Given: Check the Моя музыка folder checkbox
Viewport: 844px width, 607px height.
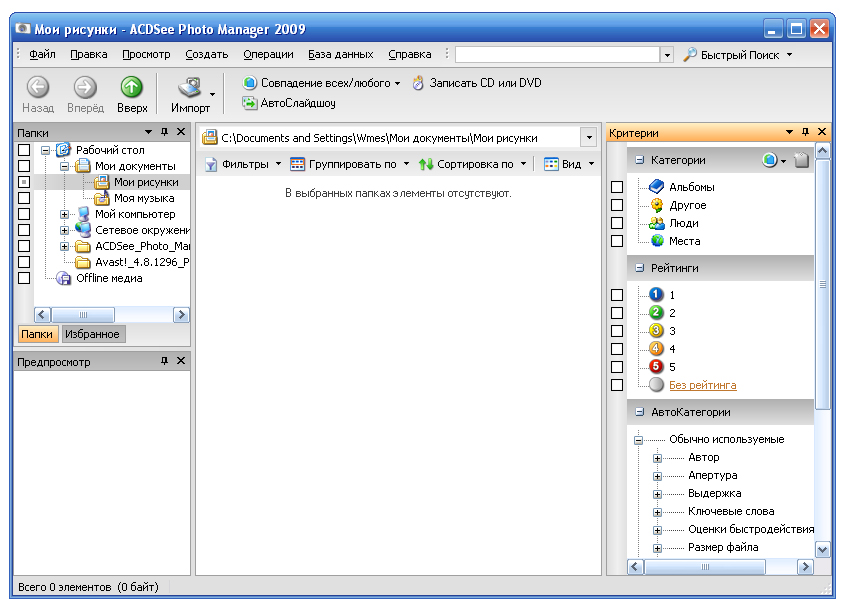Looking at the screenshot, I should point(24,198).
